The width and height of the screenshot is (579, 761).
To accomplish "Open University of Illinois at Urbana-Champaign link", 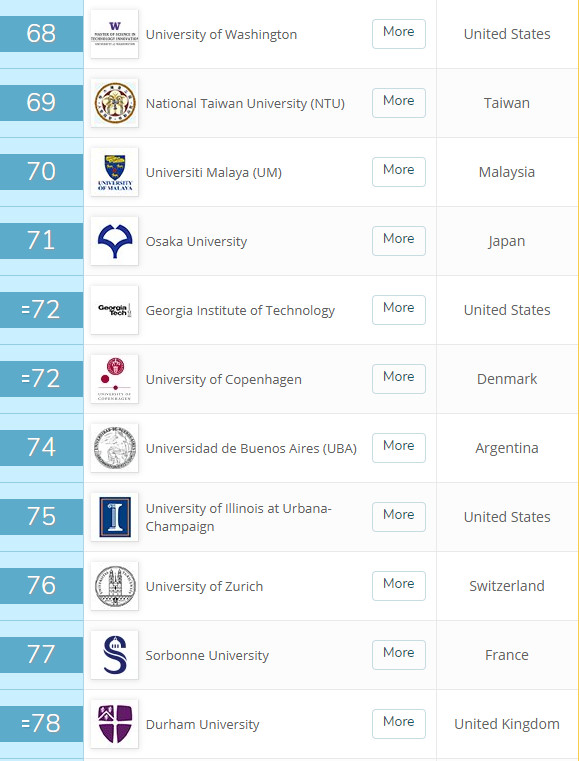I will point(239,517).
